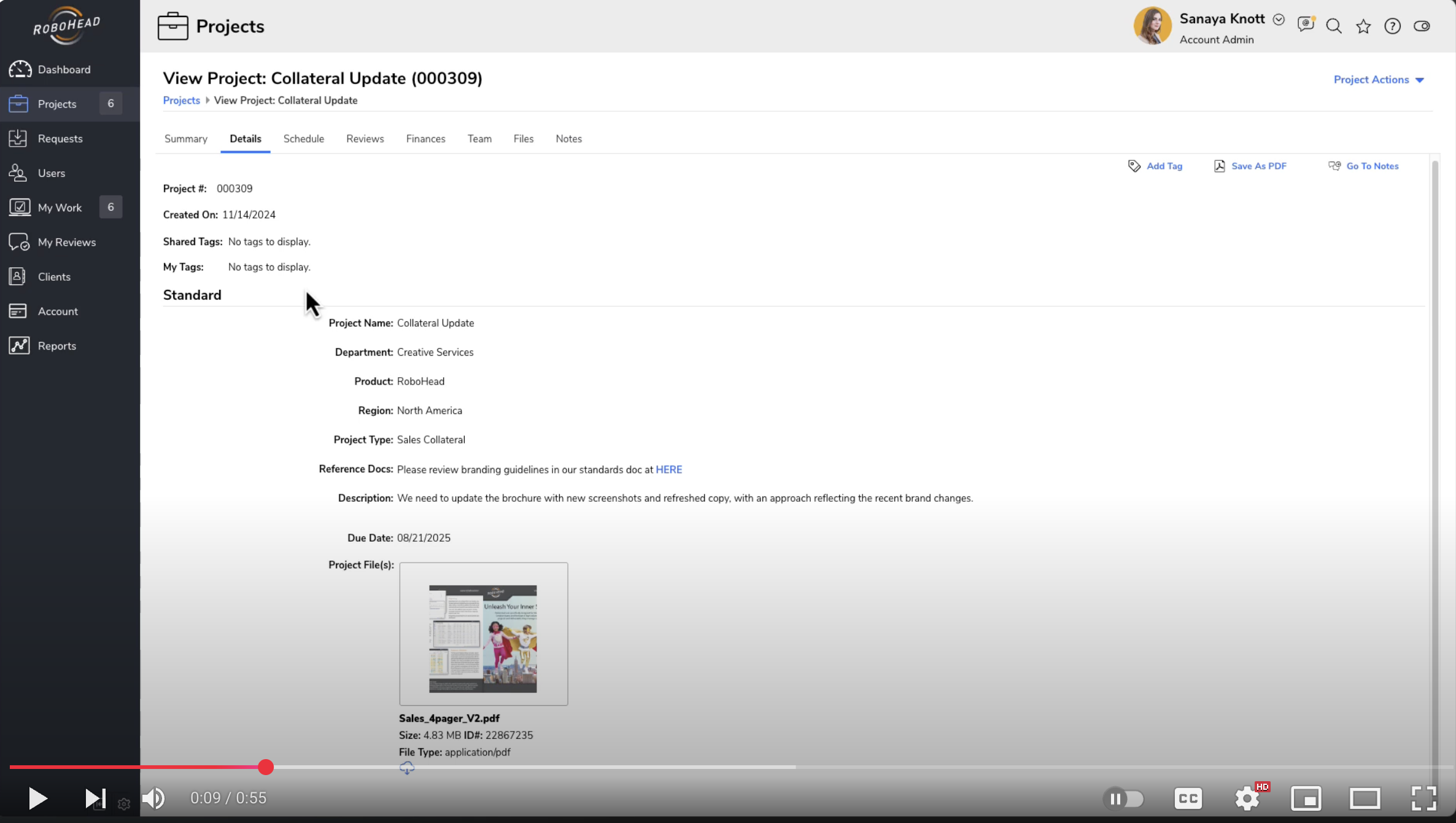The height and width of the screenshot is (823, 1456).
Task: Click the eye view icon in header
Action: click(x=1422, y=26)
